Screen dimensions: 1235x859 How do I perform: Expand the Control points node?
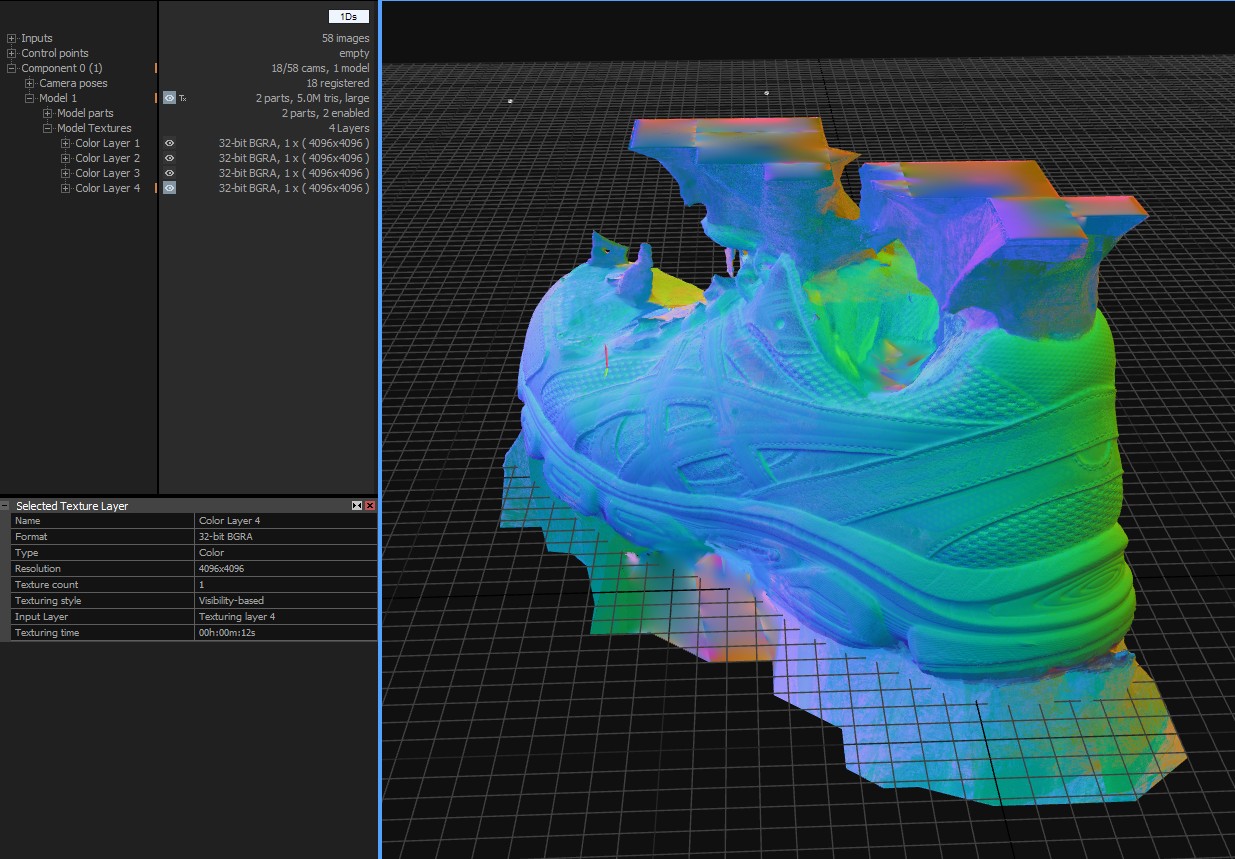coord(12,53)
